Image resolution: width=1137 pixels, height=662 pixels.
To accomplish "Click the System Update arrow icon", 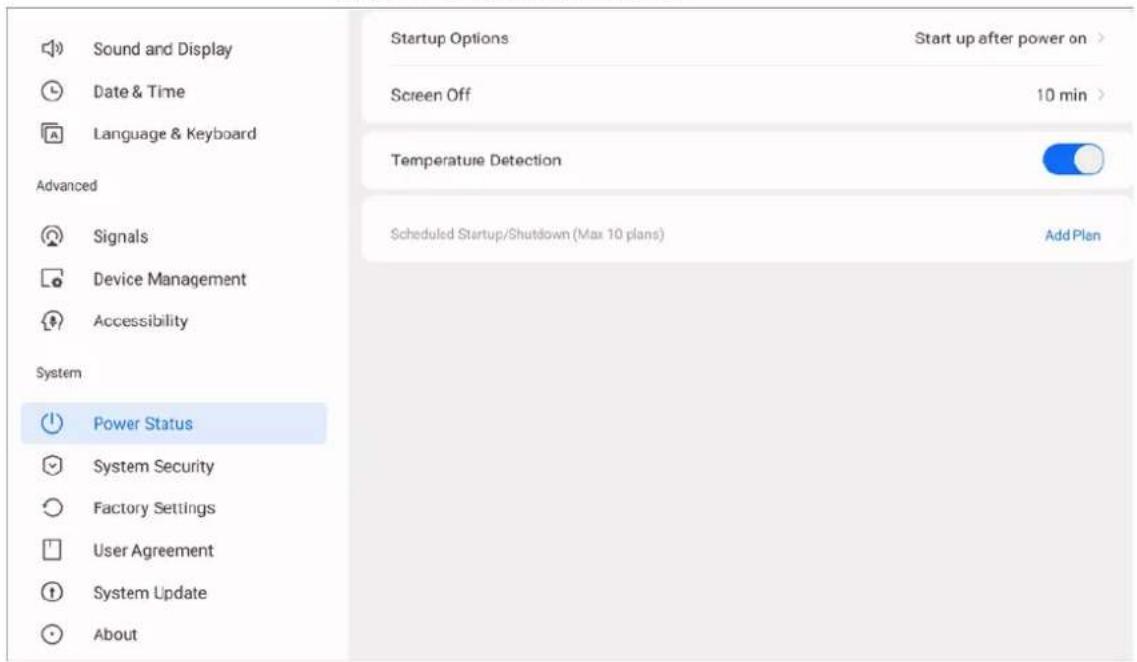I will point(51,592).
